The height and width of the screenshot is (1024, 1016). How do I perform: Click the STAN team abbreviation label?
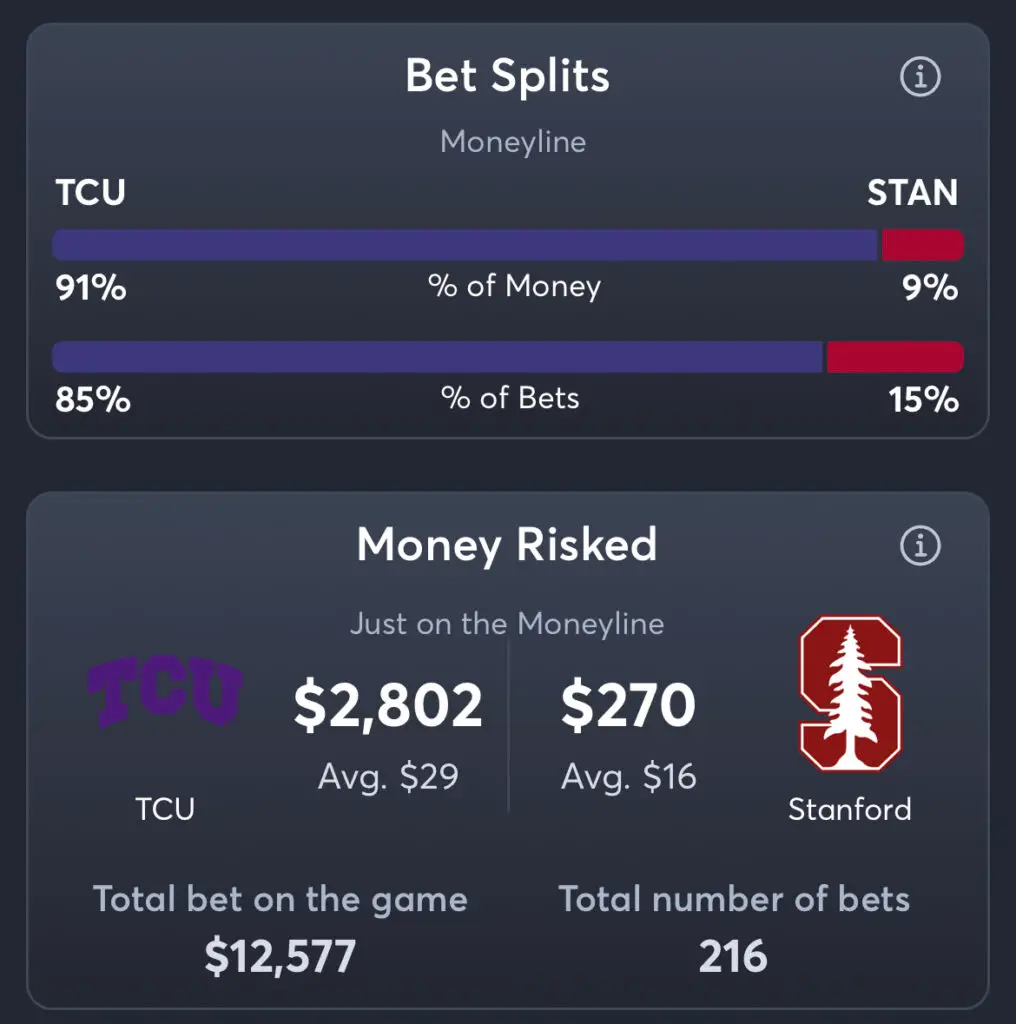912,193
